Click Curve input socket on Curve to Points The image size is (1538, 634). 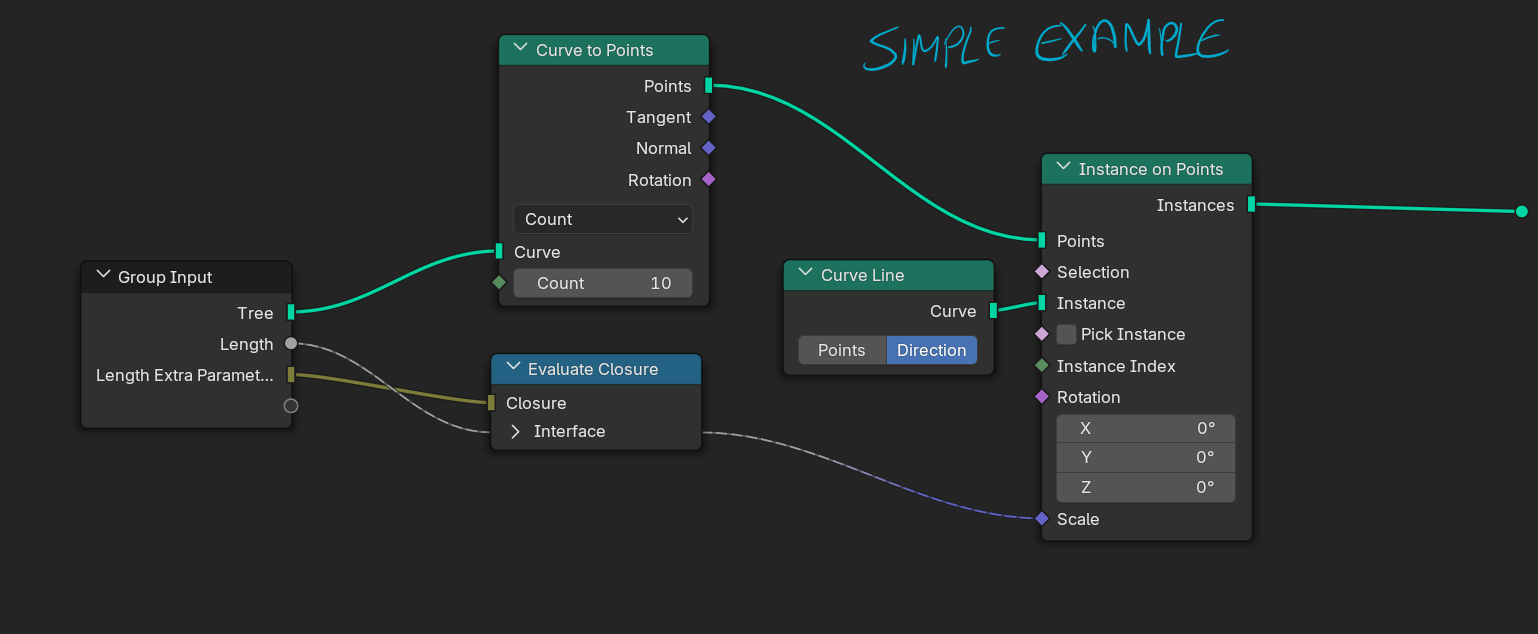click(499, 251)
